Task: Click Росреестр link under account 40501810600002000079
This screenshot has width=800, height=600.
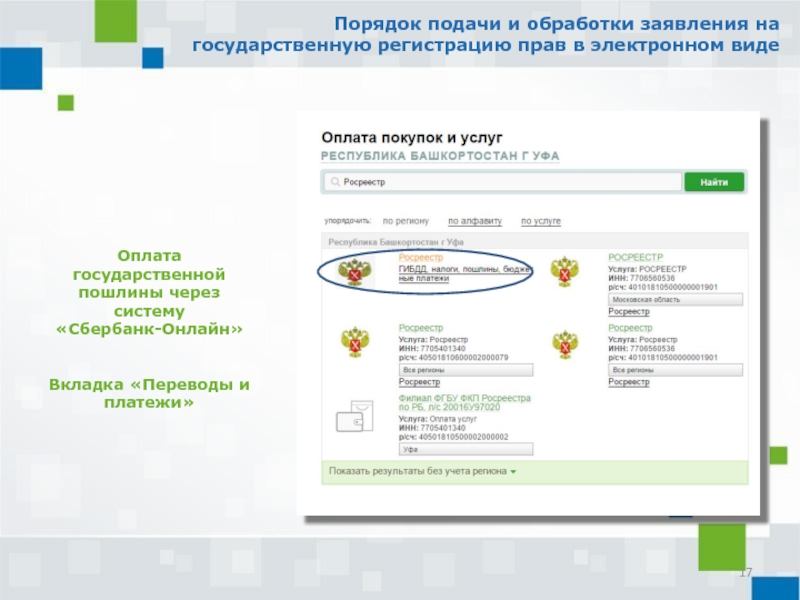Action: click(419, 382)
